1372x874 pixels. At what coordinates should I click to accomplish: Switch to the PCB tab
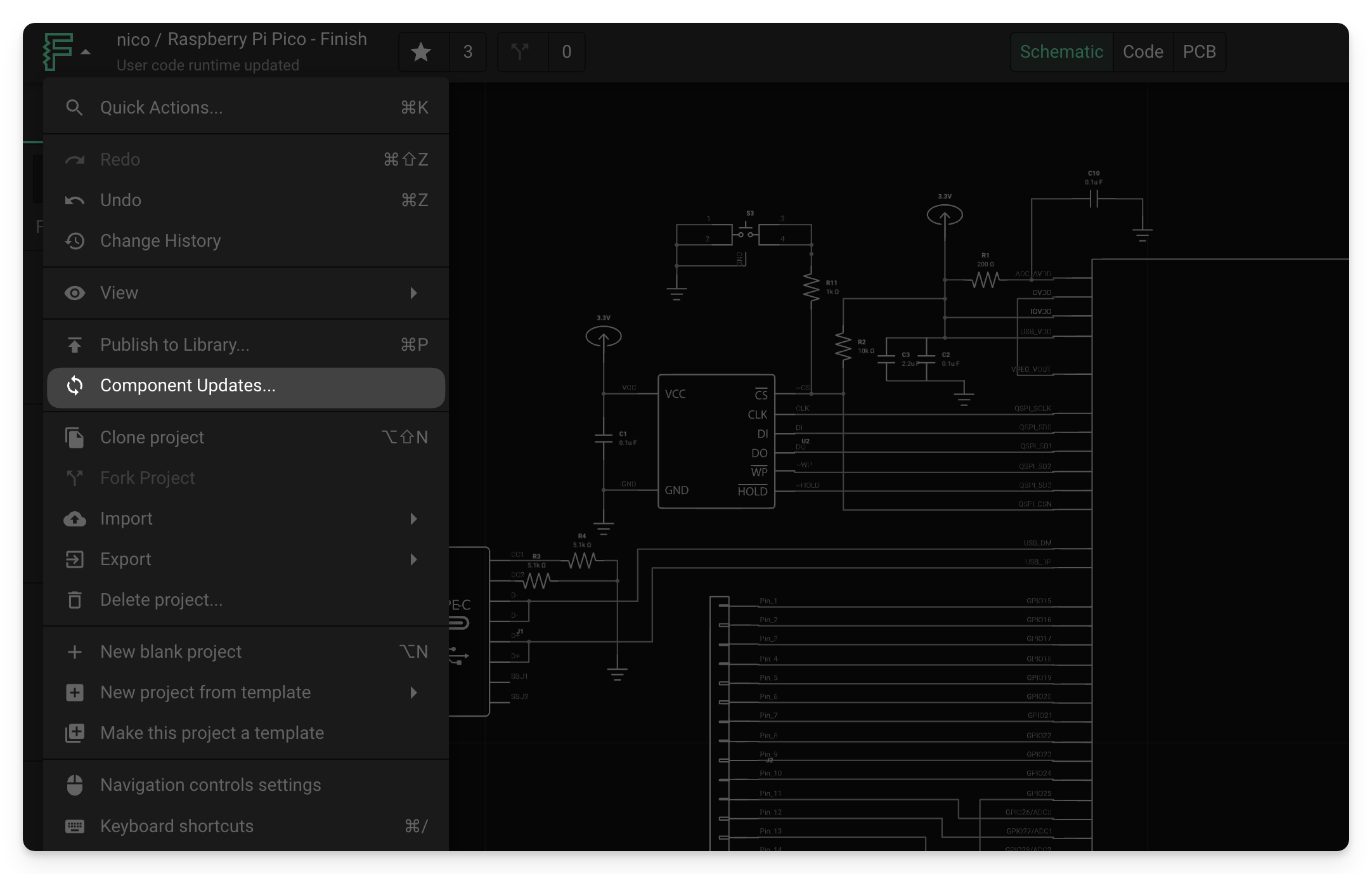coord(1200,52)
